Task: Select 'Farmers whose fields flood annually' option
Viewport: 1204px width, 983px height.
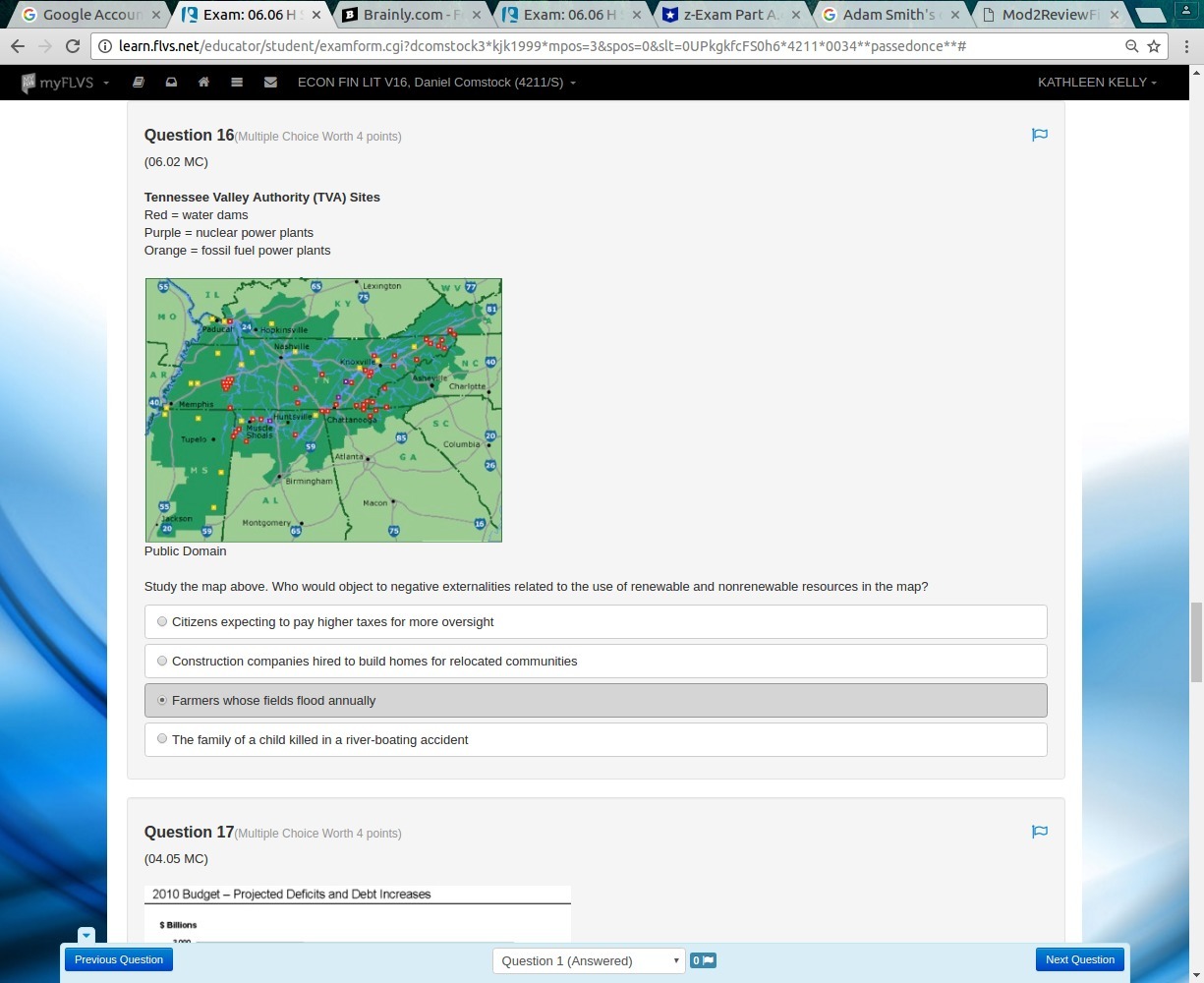Action: tap(596, 700)
